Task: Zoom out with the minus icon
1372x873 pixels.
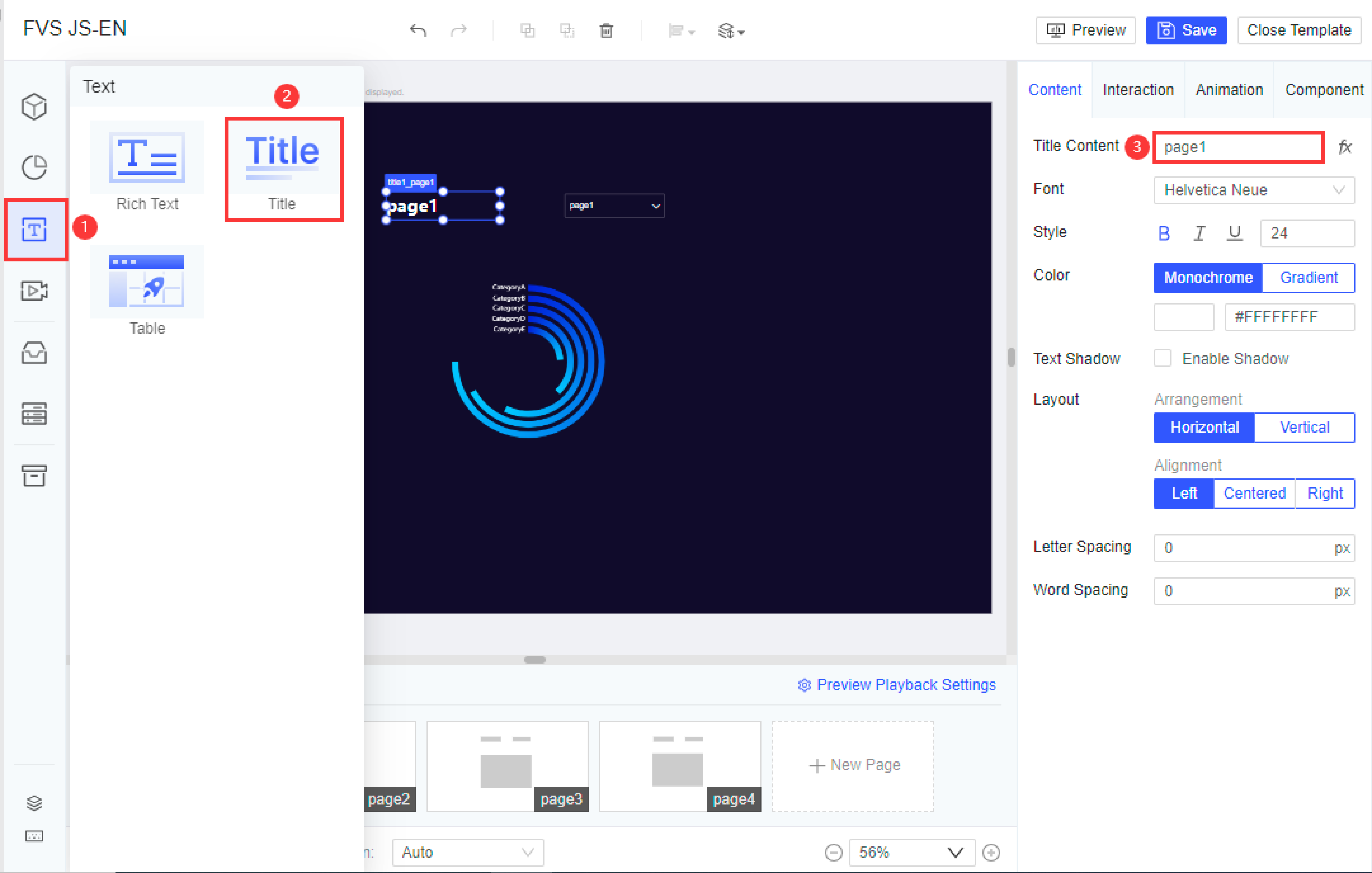Action: click(x=834, y=852)
